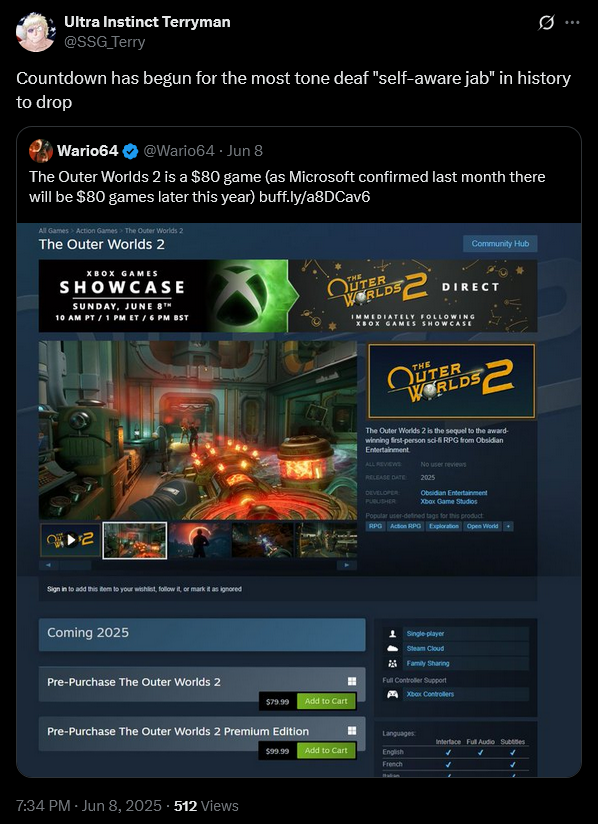Open the three-dot more options menu
The width and height of the screenshot is (598, 824).
572,23
